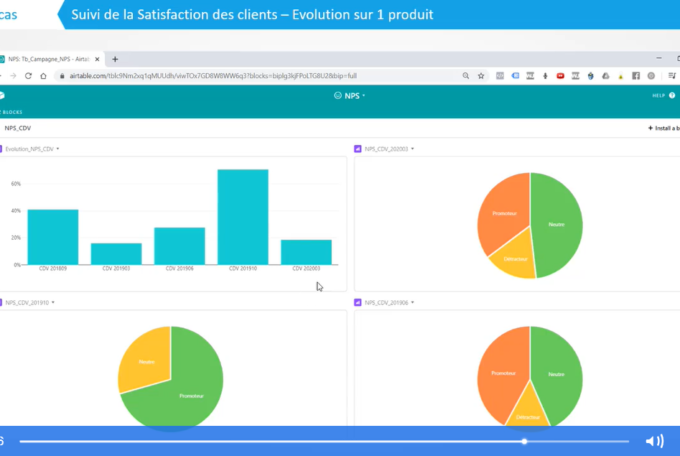The height and width of the screenshot is (456, 680).
Task: Reload the Airtable page
Action: coord(28,76)
